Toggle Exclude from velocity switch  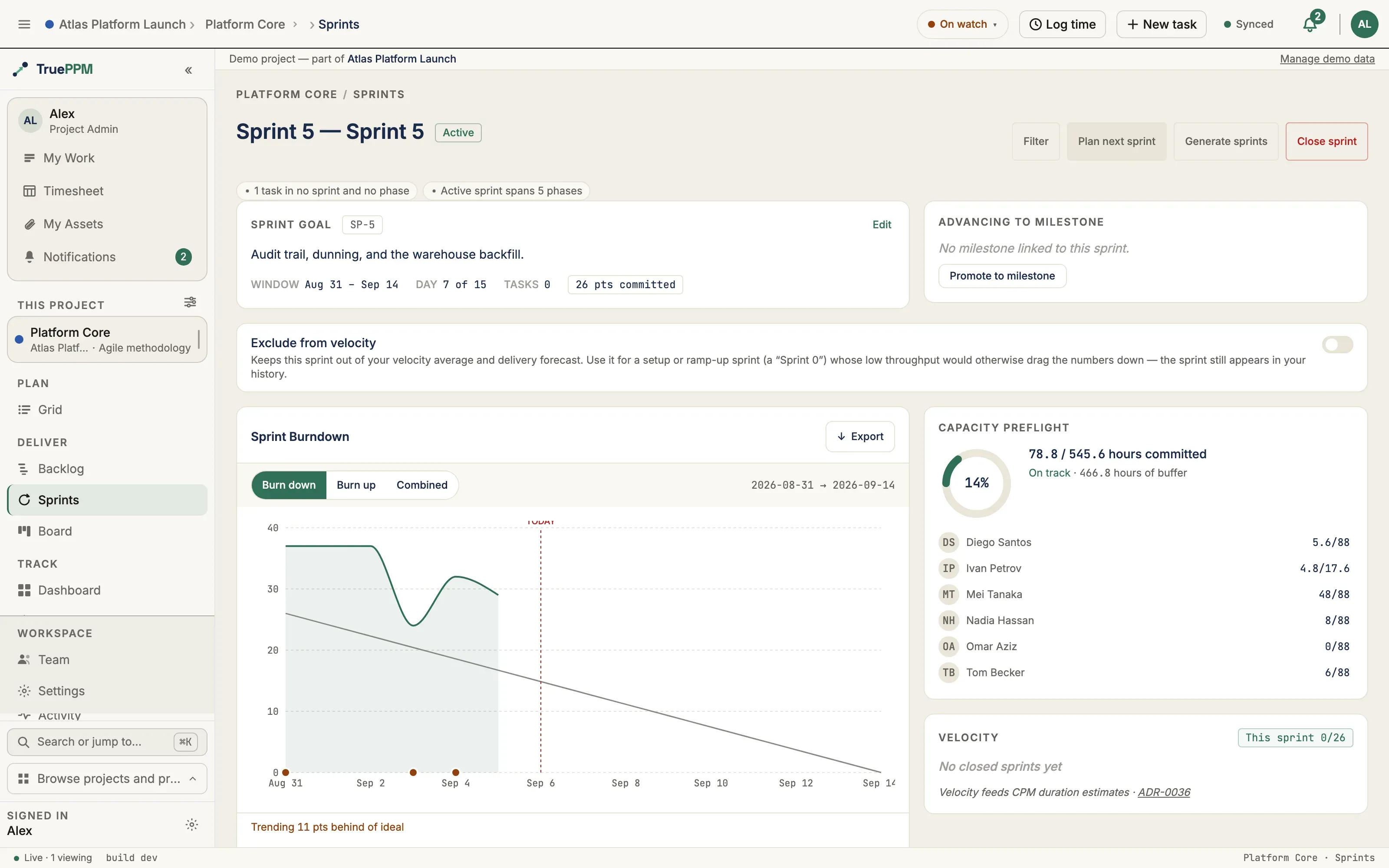(x=1337, y=345)
